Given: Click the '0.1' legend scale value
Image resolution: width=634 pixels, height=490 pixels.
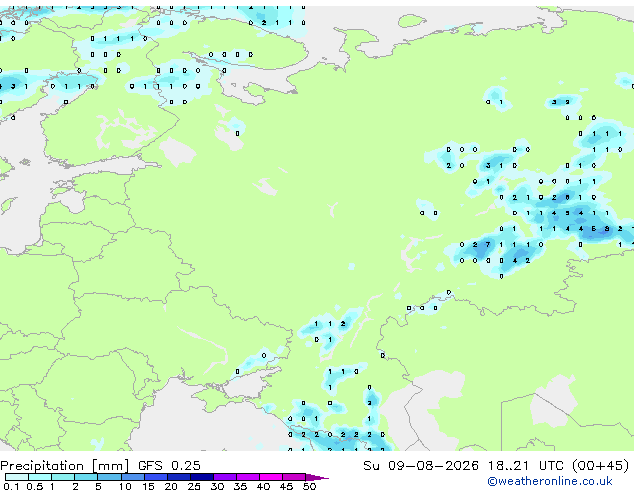Looking at the screenshot, I should pos(11,486).
